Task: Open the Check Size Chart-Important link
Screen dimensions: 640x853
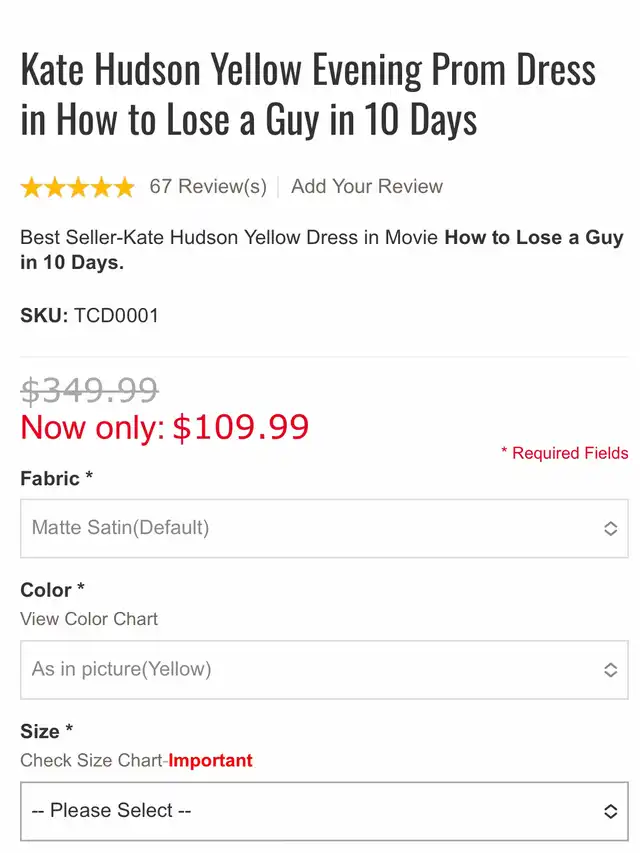Action: tap(136, 761)
